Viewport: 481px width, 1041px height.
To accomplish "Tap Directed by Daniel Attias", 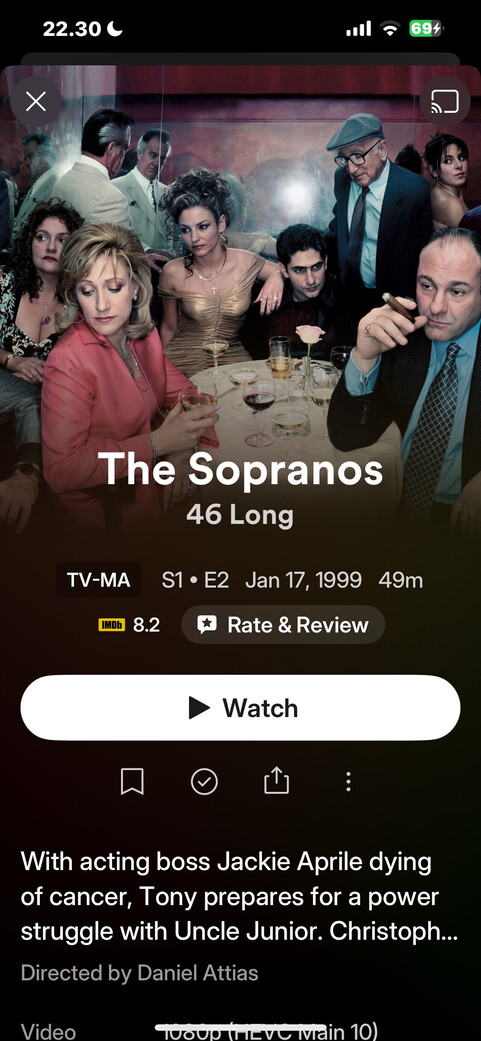I will click(139, 973).
